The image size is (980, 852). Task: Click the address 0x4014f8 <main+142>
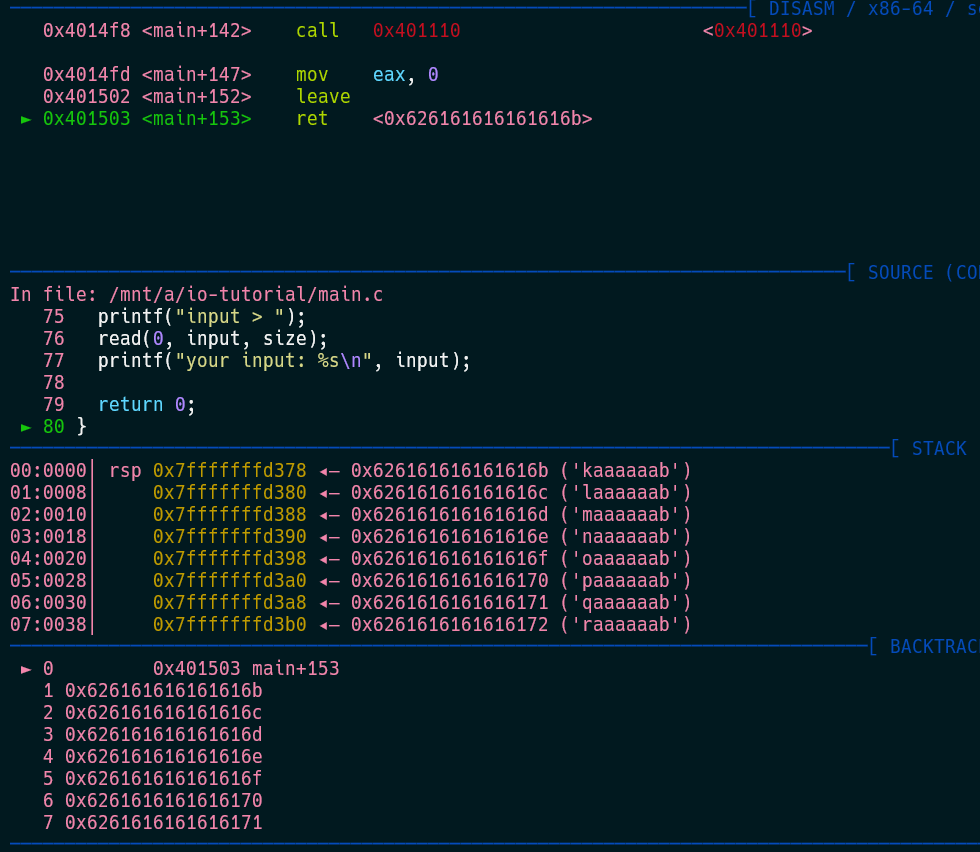pyautogui.click(x=147, y=31)
